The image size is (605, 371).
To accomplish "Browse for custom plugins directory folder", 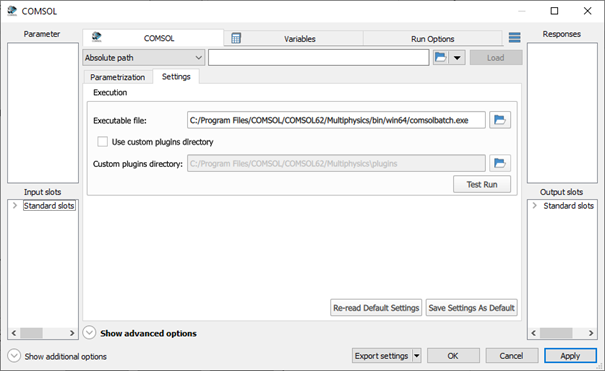I will (500, 163).
